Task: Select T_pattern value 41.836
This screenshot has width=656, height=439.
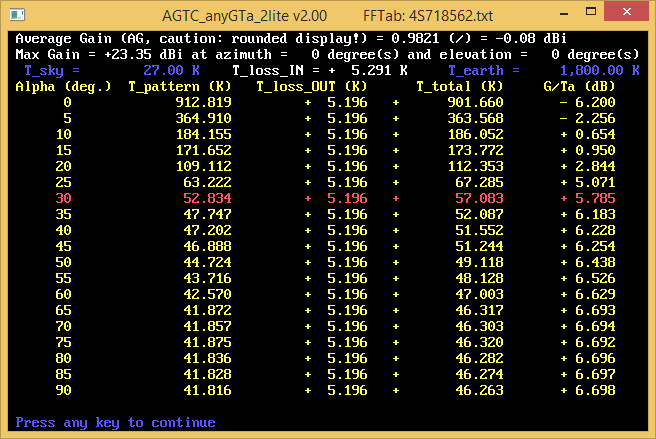Action: pos(208,358)
